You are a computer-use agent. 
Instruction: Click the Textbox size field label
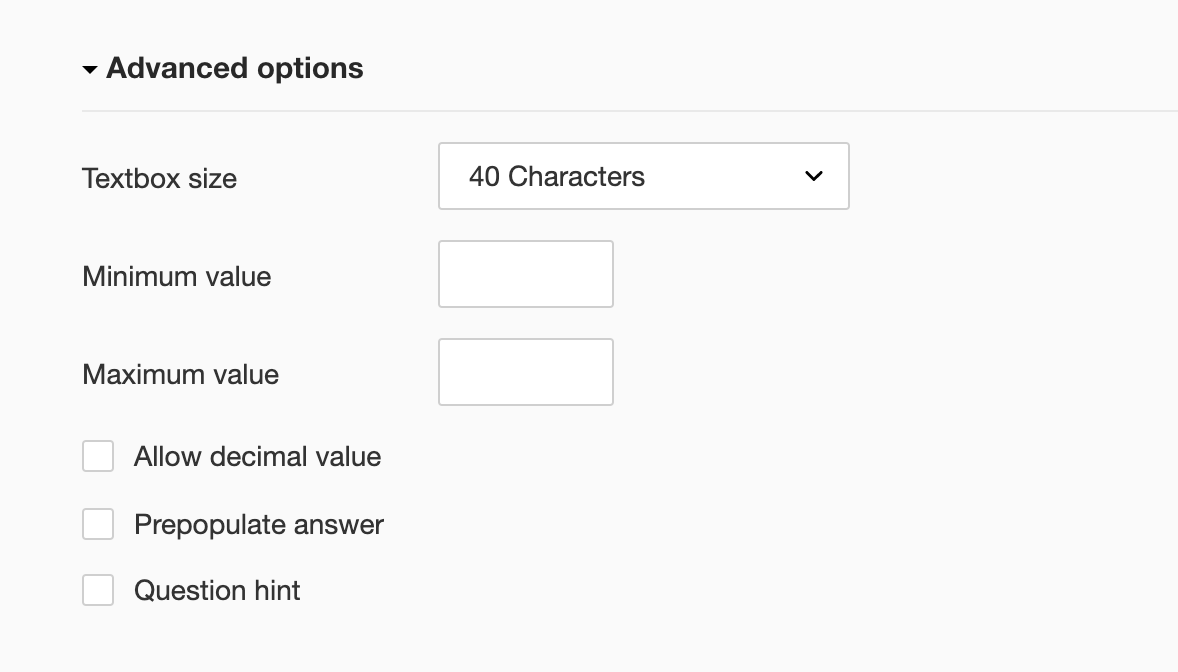[159, 179]
